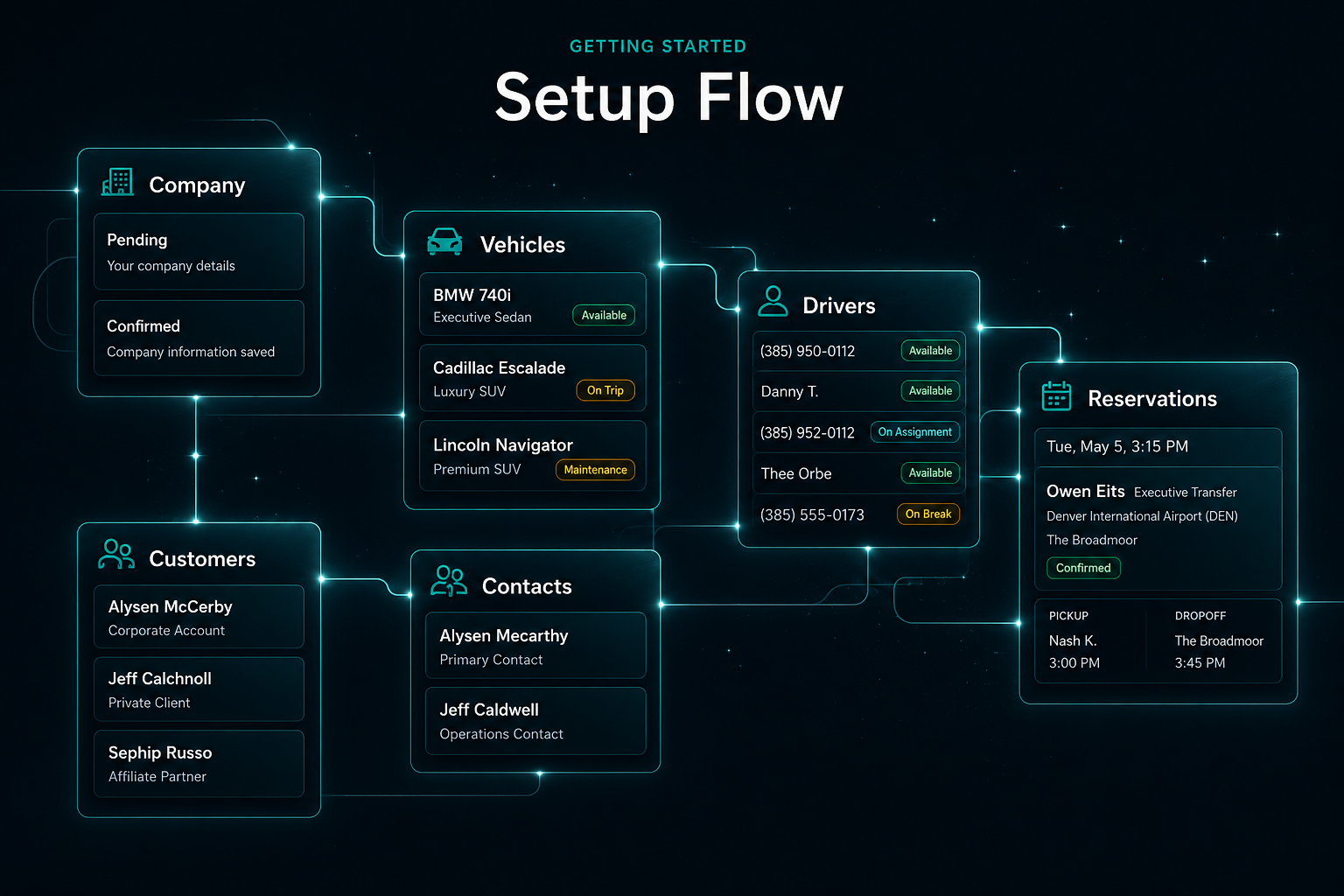The width and height of the screenshot is (1344, 896).
Task: Click Available badge on BMW 740i
Action: (604, 315)
